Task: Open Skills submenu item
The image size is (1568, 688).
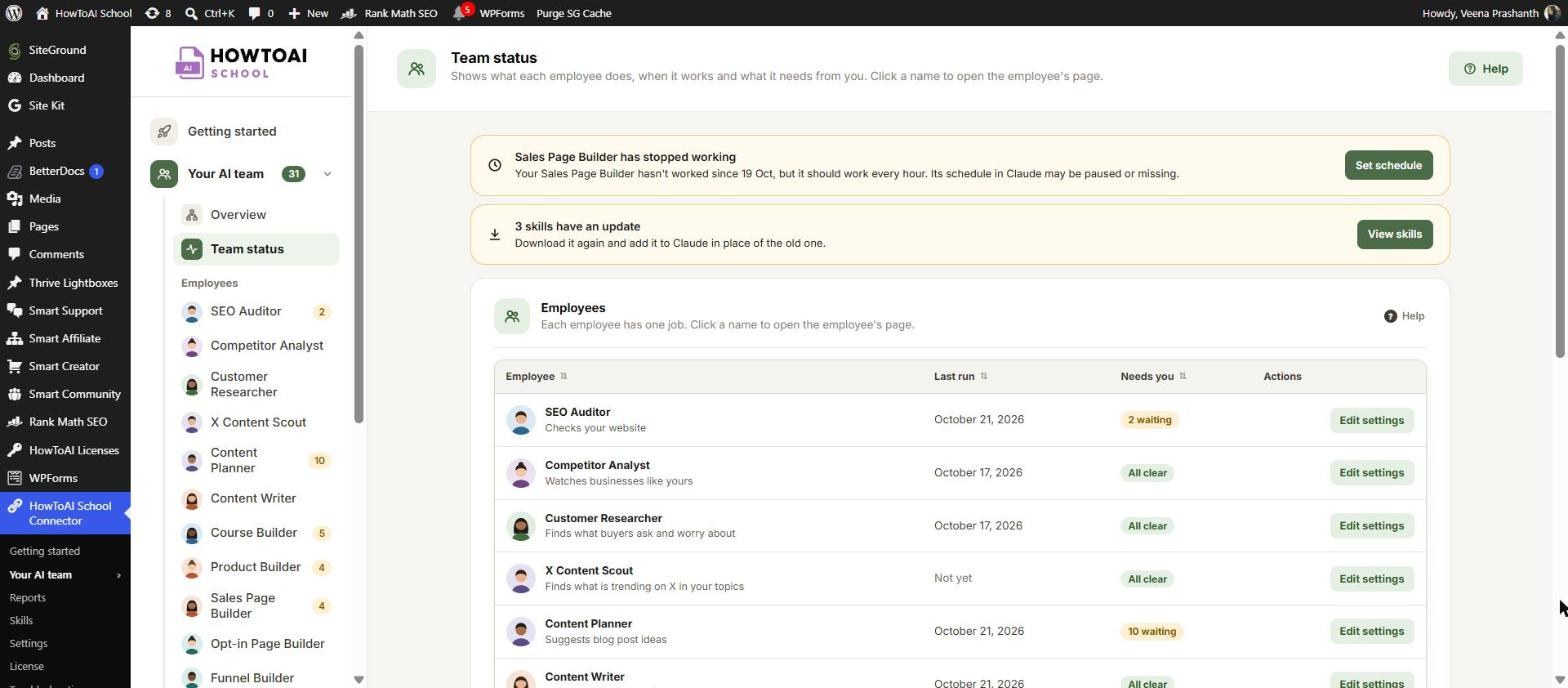Action: click(21, 621)
